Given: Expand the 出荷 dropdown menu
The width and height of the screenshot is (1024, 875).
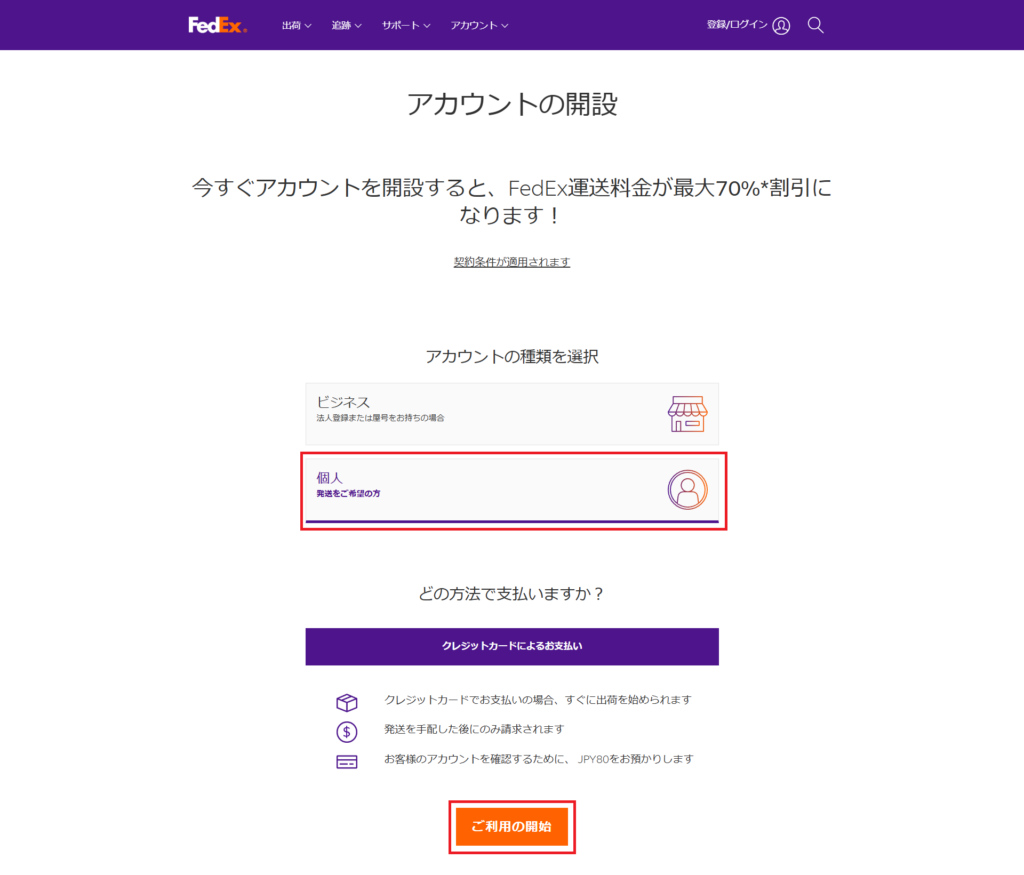Looking at the screenshot, I should (x=296, y=25).
